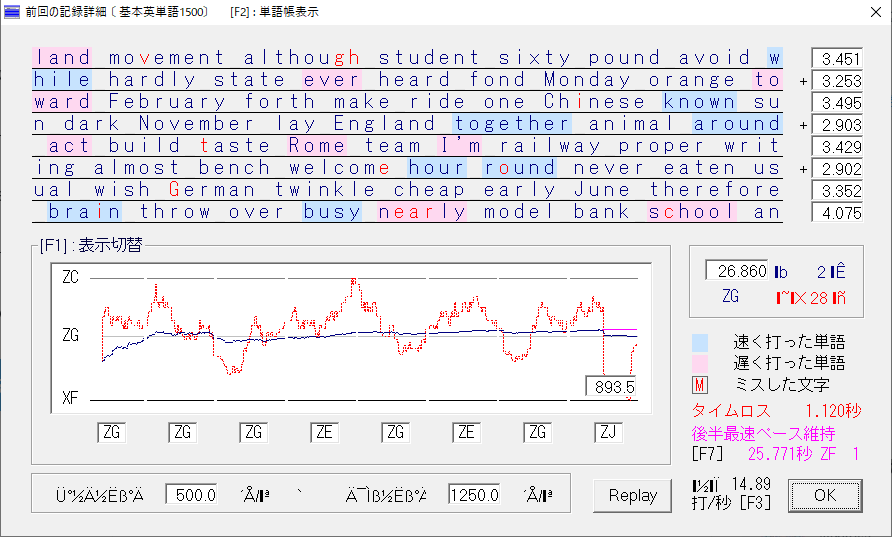
Task: Click the [F7] 25.771秒 line
Action: click(775, 454)
